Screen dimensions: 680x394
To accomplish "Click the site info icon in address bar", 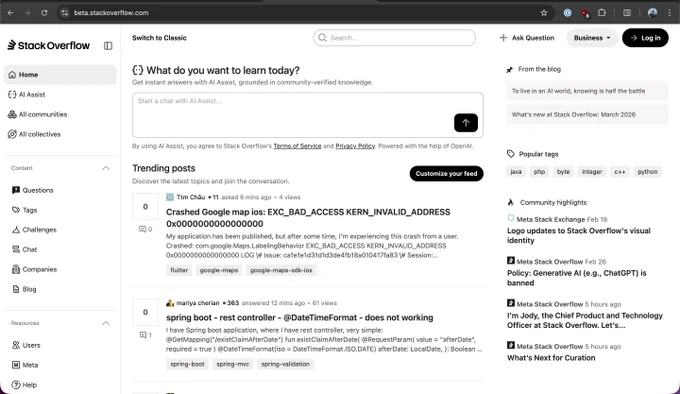I will point(65,13).
